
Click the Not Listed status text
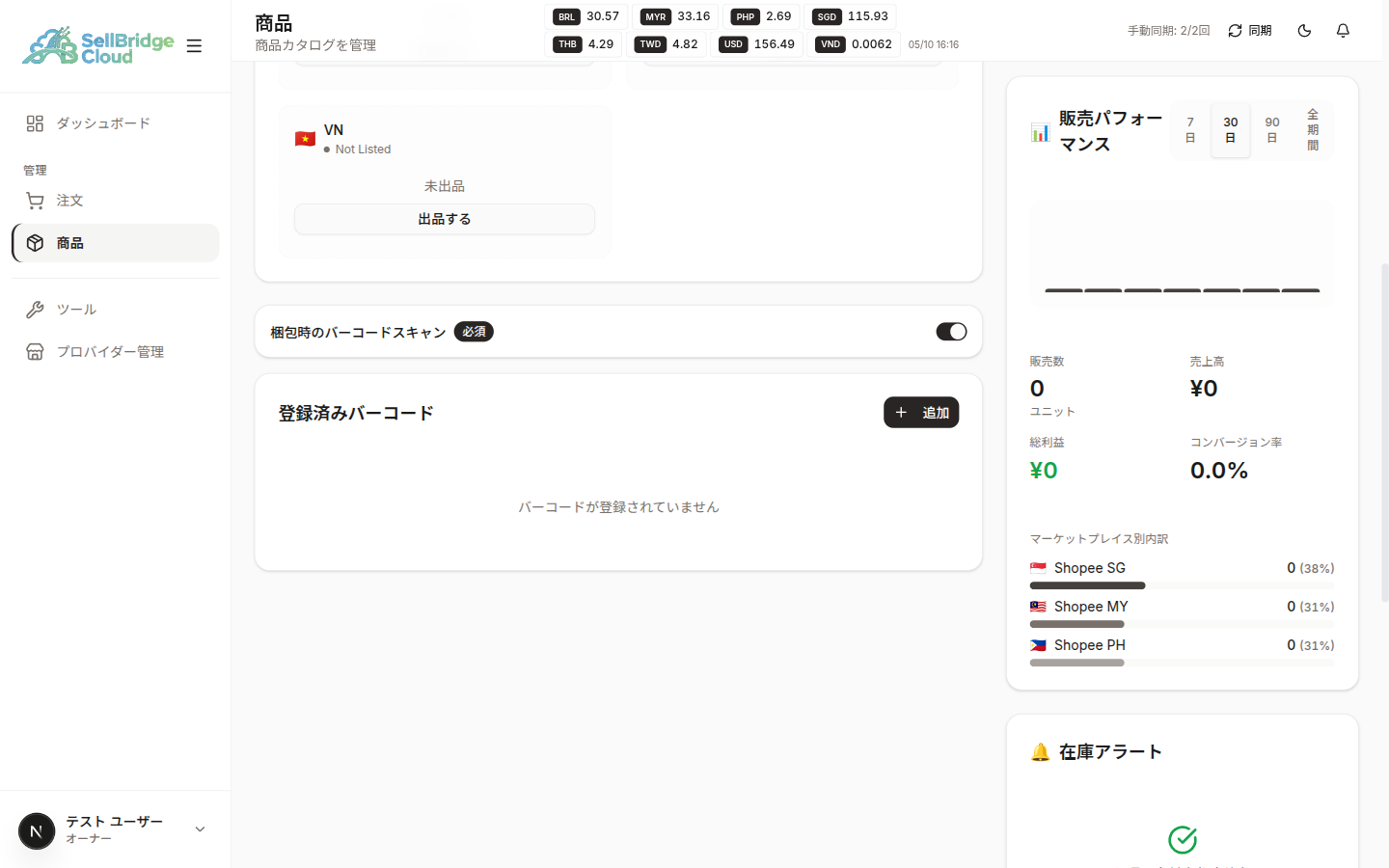[x=363, y=149]
